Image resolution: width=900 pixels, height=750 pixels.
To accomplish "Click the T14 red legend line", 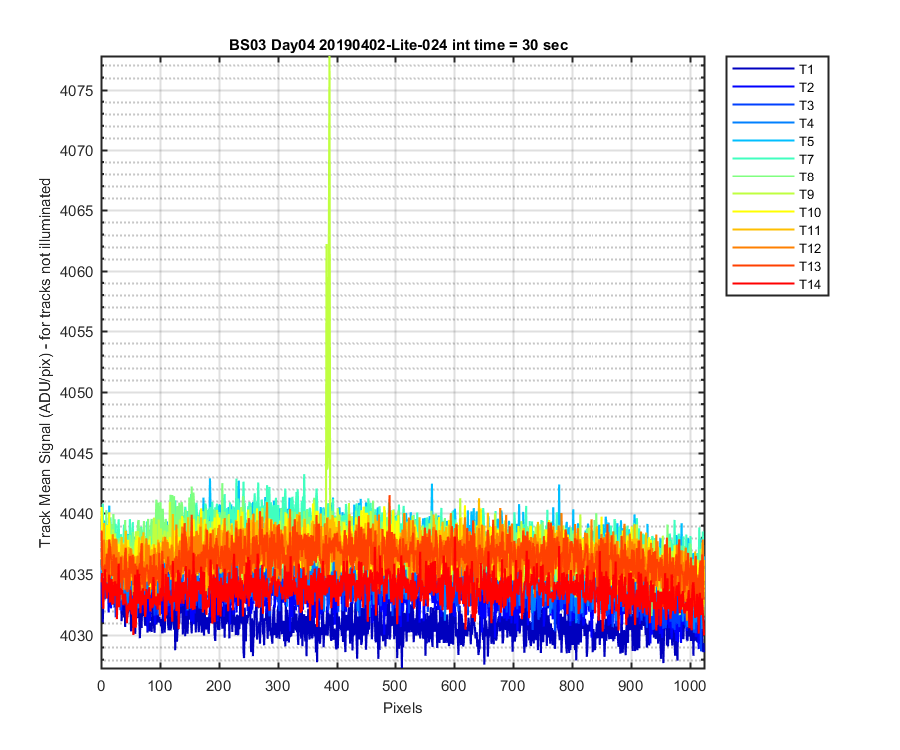I will pyautogui.click(x=763, y=284).
